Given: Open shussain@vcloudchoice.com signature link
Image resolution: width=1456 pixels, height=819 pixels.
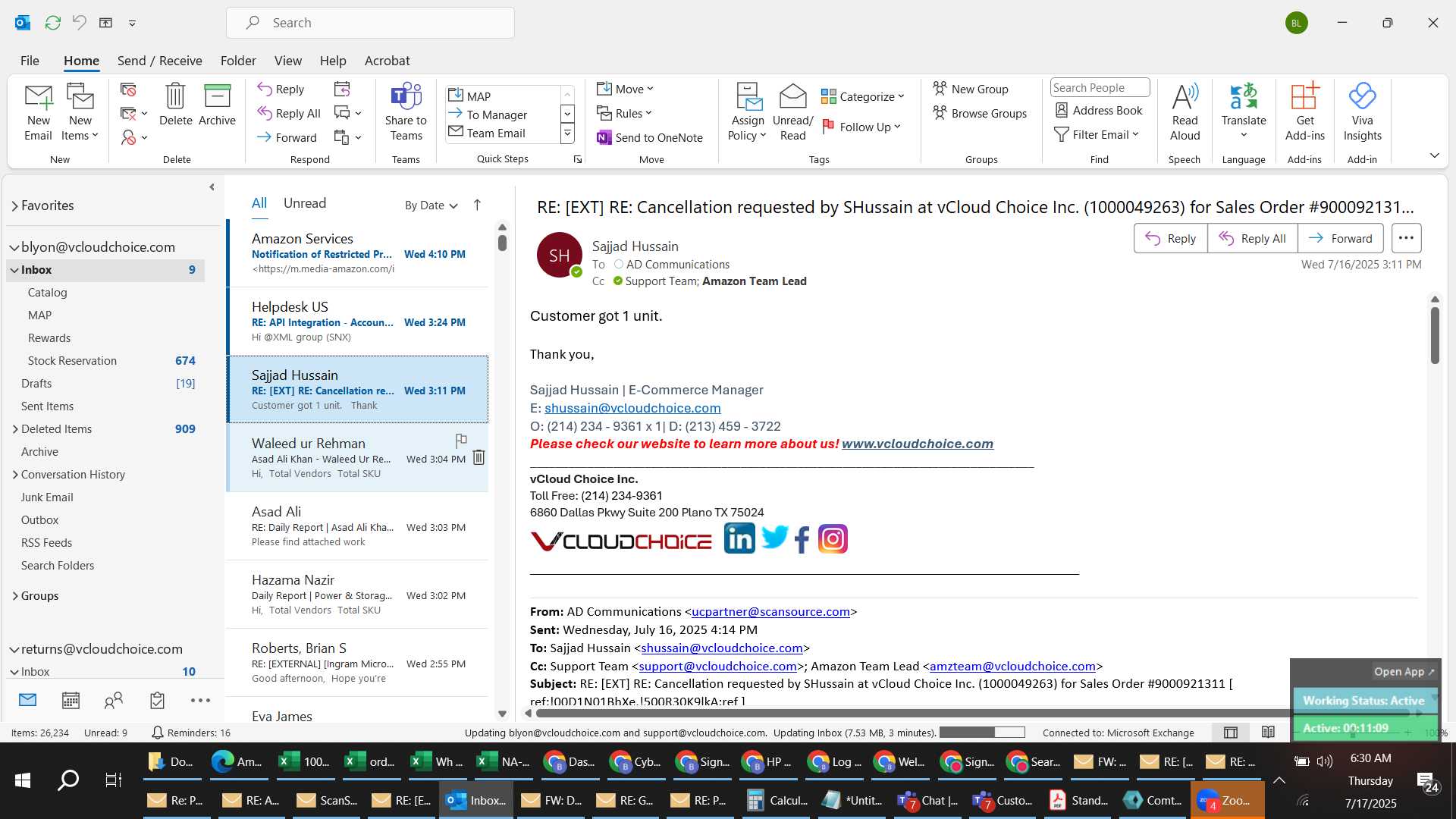Looking at the screenshot, I should tap(632, 408).
